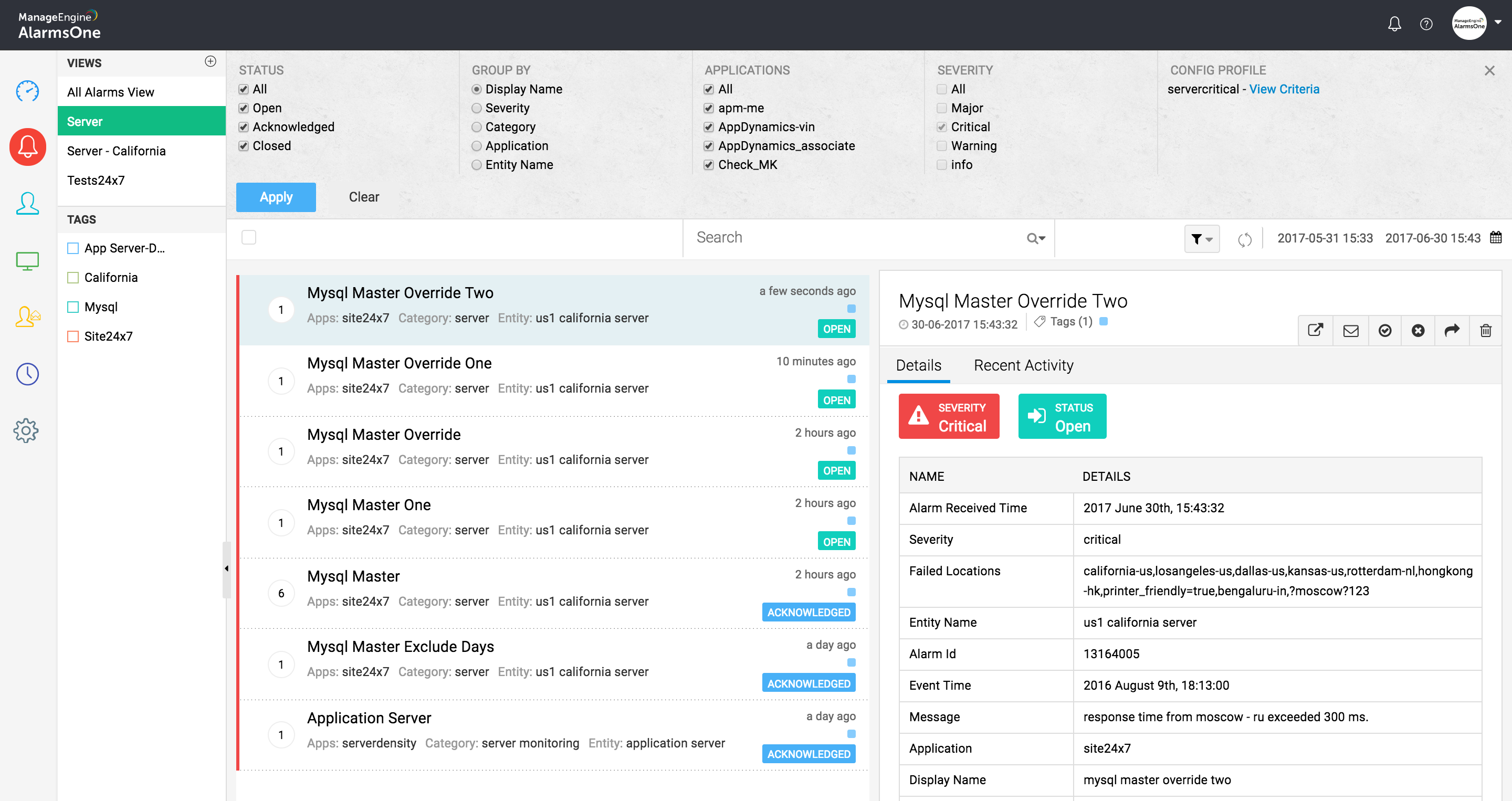Viewport: 1512px width, 801px height.
Task: Toggle the Critical severity checkbox
Action: 941,127
